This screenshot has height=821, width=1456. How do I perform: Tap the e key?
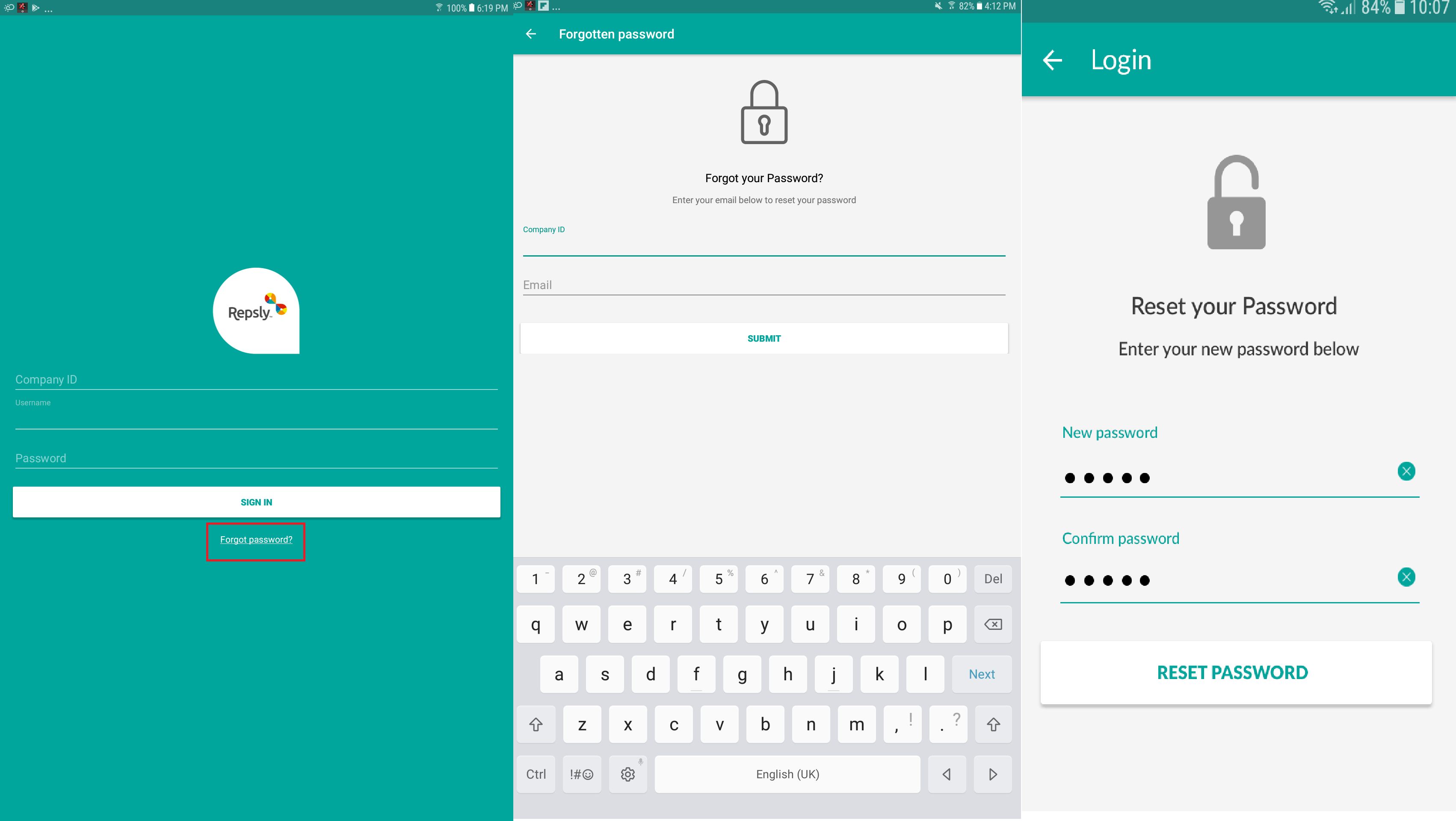pos(627,624)
